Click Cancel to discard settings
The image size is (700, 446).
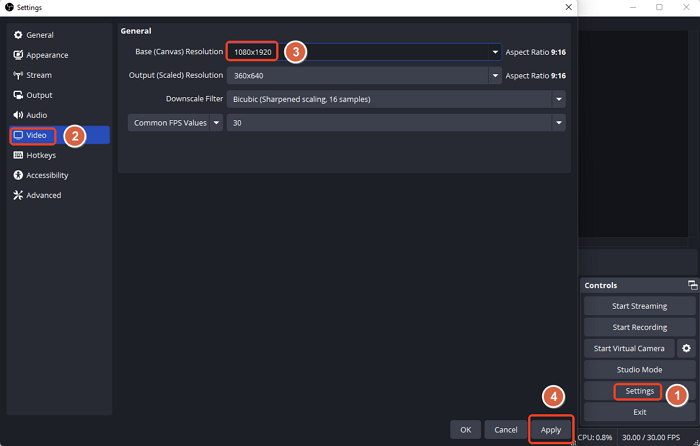505,429
